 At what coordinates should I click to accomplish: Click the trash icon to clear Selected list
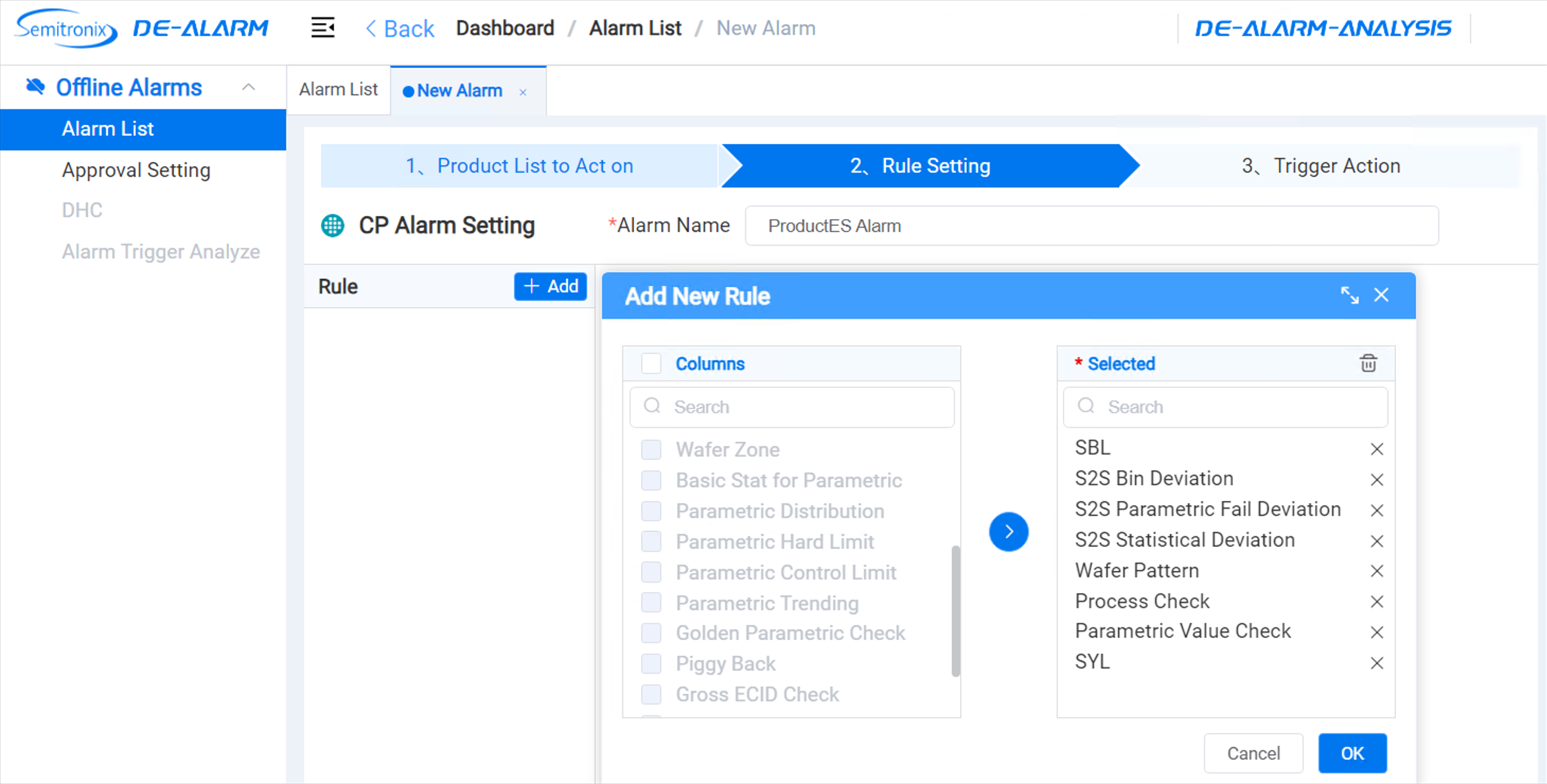pos(1368,363)
